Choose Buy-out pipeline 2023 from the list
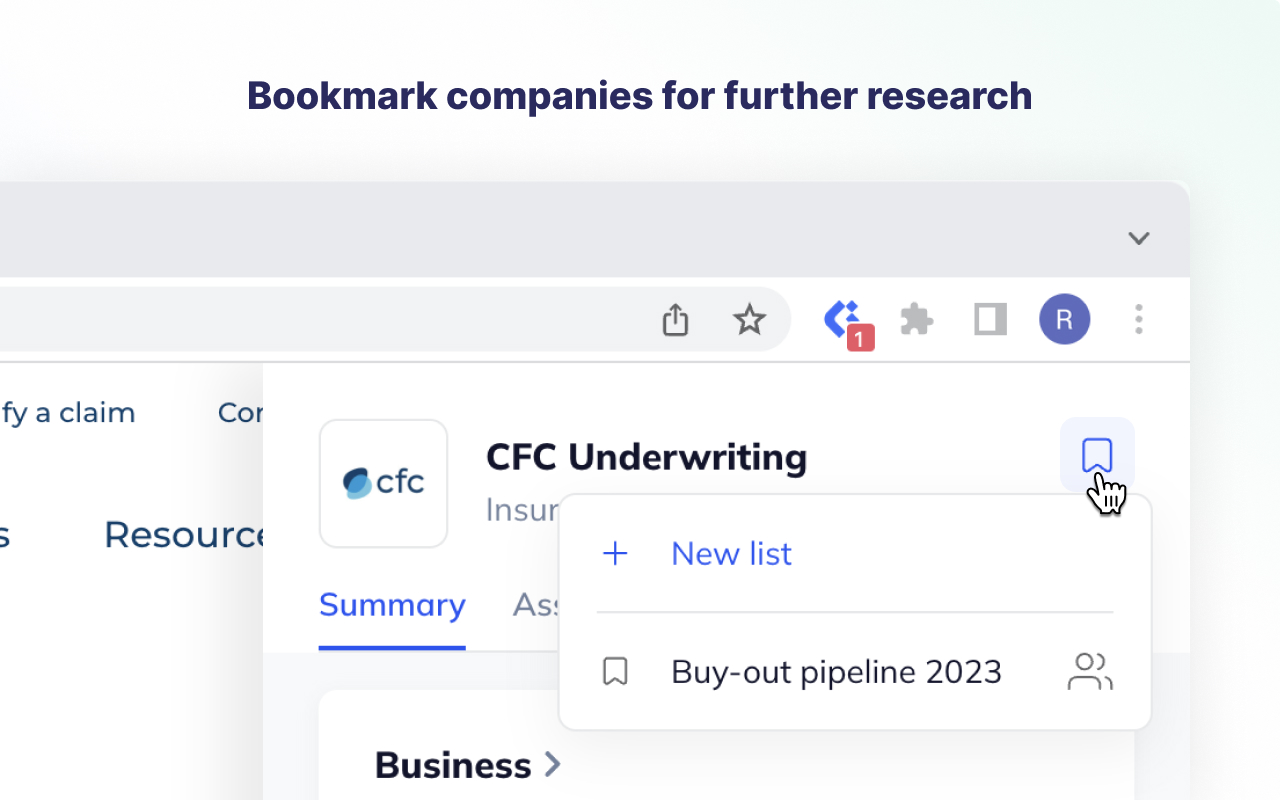The height and width of the screenshot is (800, 1280). tap(836, 672)
